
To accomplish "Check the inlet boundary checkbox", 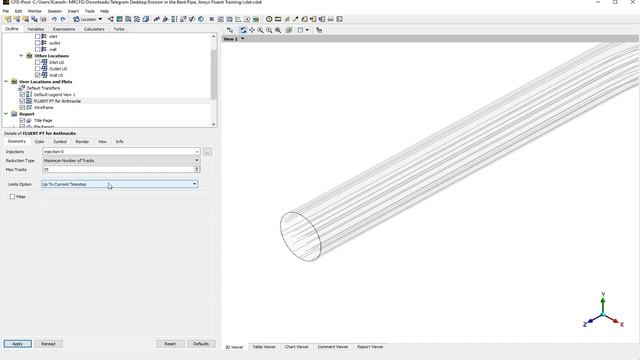I will click(x=38, y=36).
